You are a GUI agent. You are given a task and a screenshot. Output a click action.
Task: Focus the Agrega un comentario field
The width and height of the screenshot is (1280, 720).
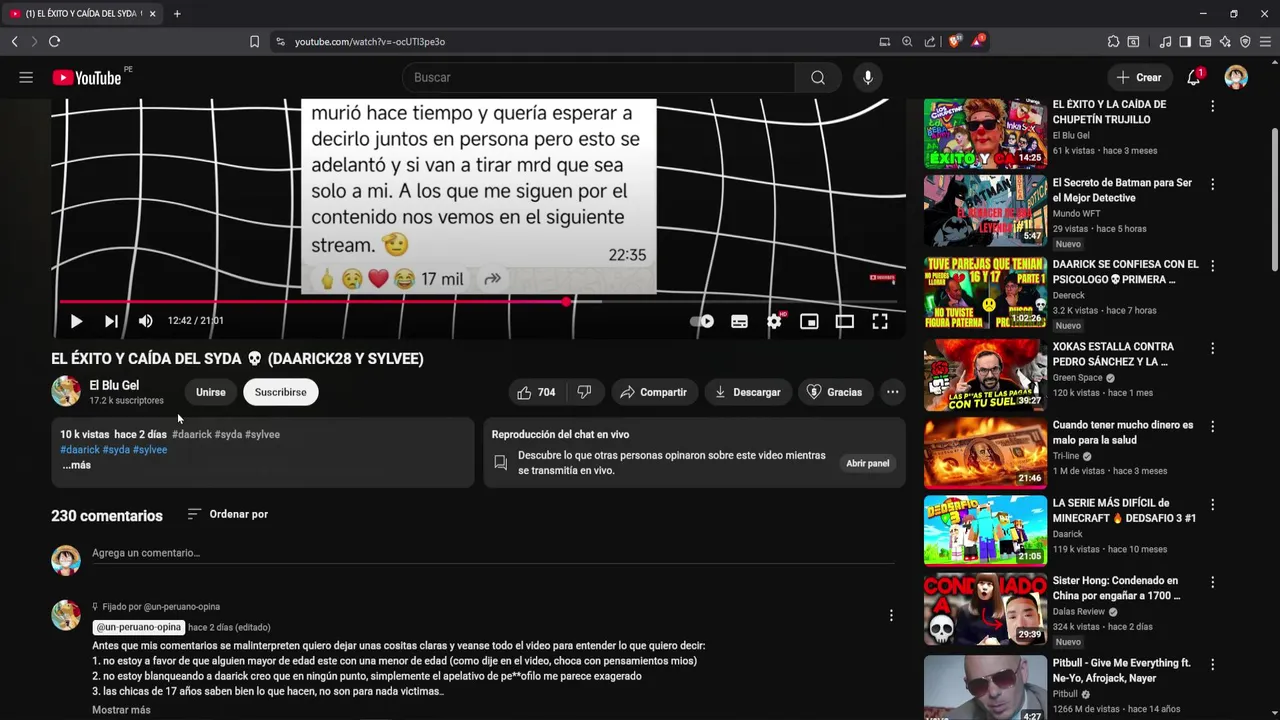pos(493,553)
